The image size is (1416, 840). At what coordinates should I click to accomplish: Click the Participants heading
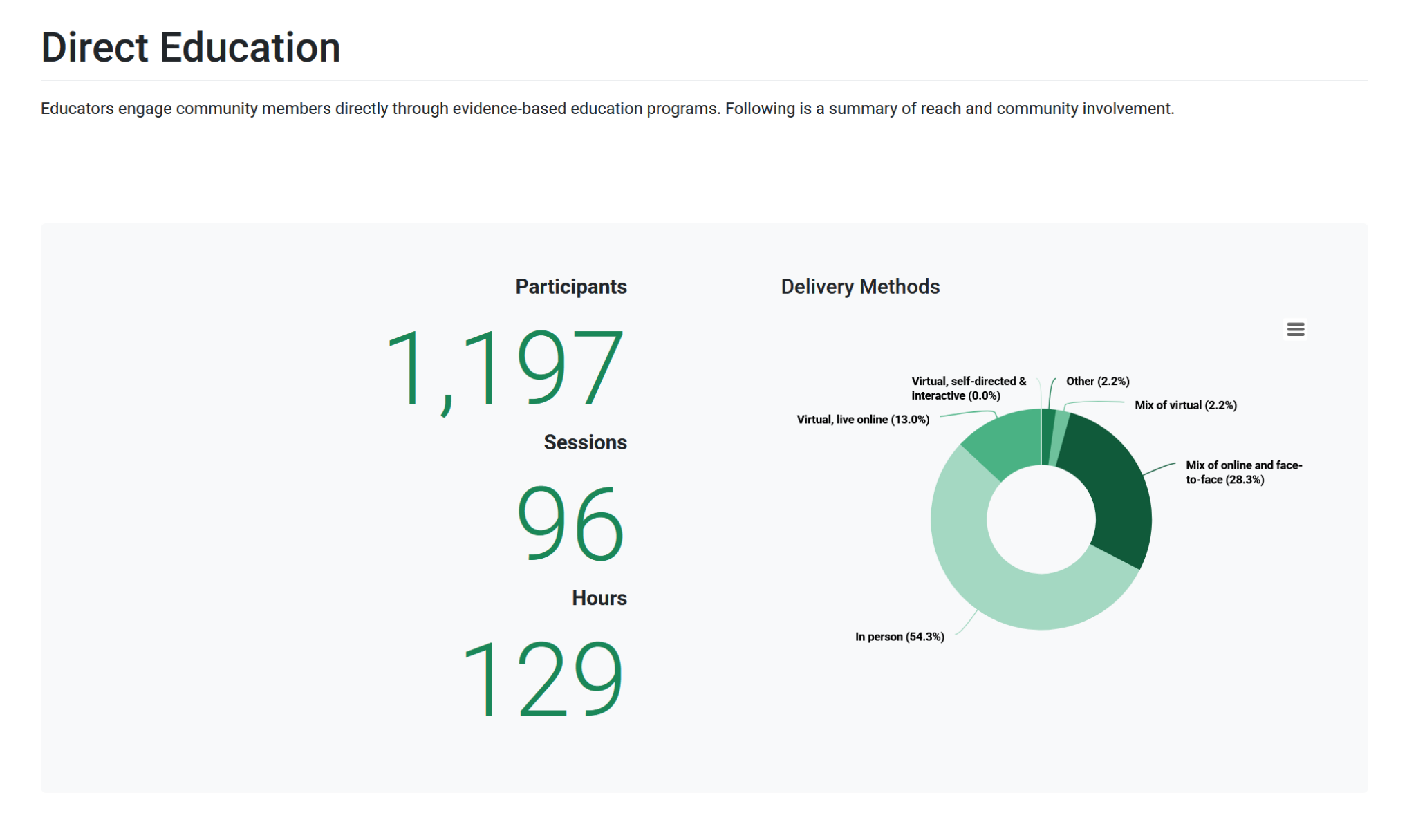pos(571,287)
